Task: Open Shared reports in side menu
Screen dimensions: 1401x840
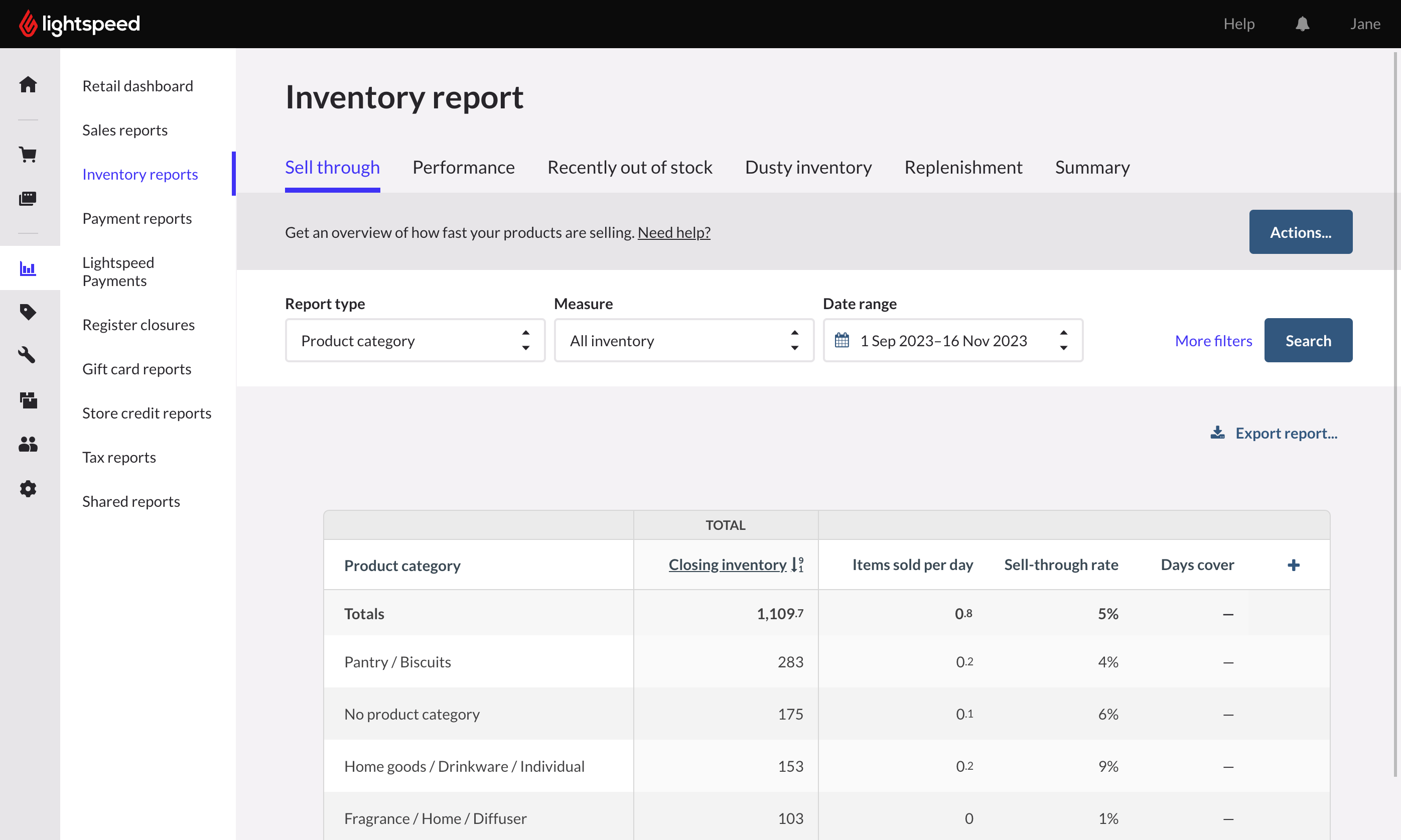Action: pos(131,501)
